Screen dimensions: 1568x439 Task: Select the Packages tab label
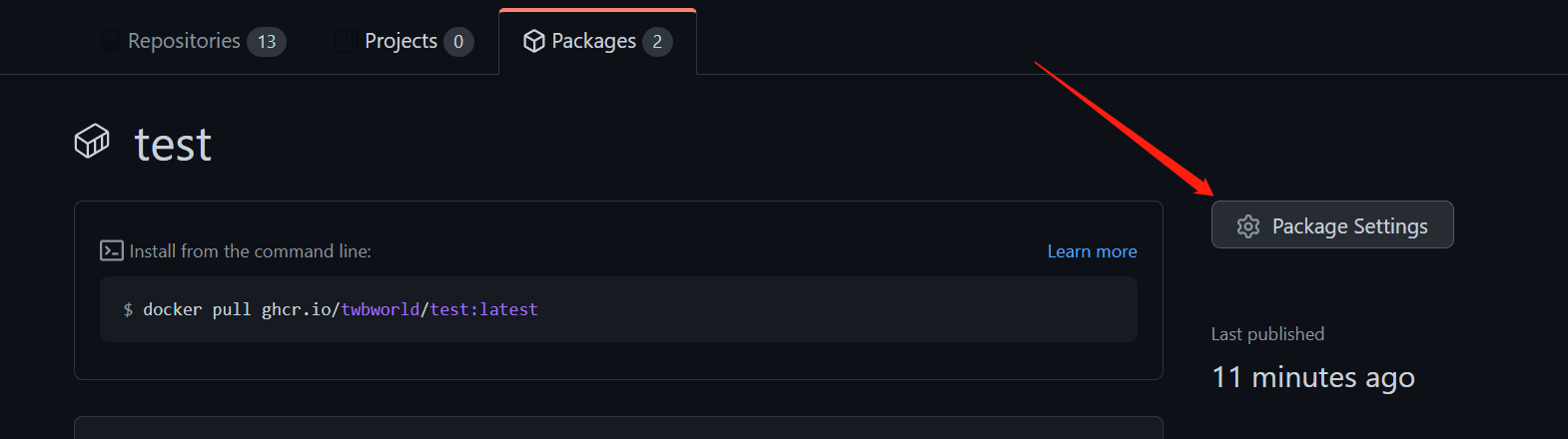point(593,41)
